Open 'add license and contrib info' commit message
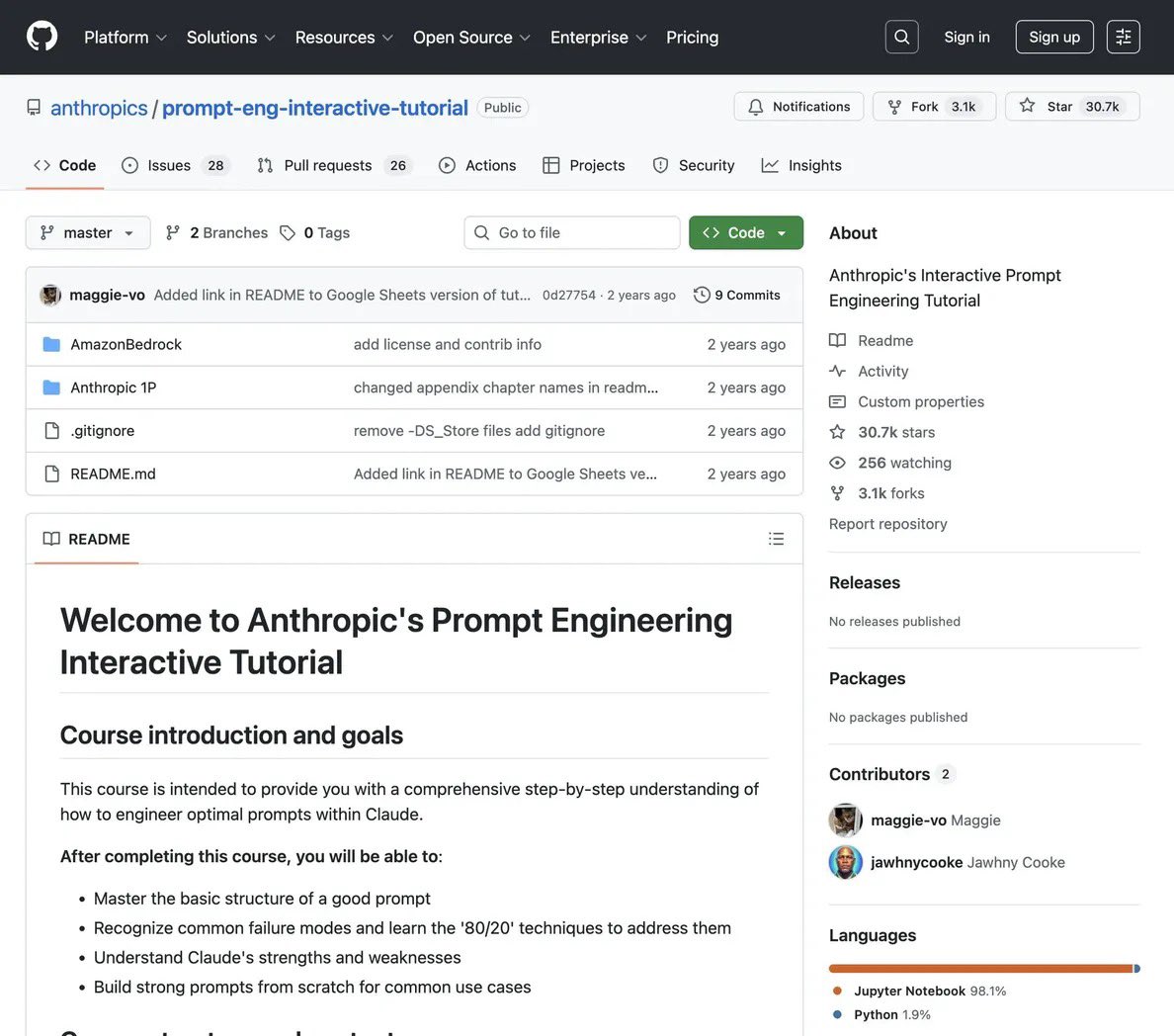The width and height of the screenshot is (1174, 1036). [447, 345]
